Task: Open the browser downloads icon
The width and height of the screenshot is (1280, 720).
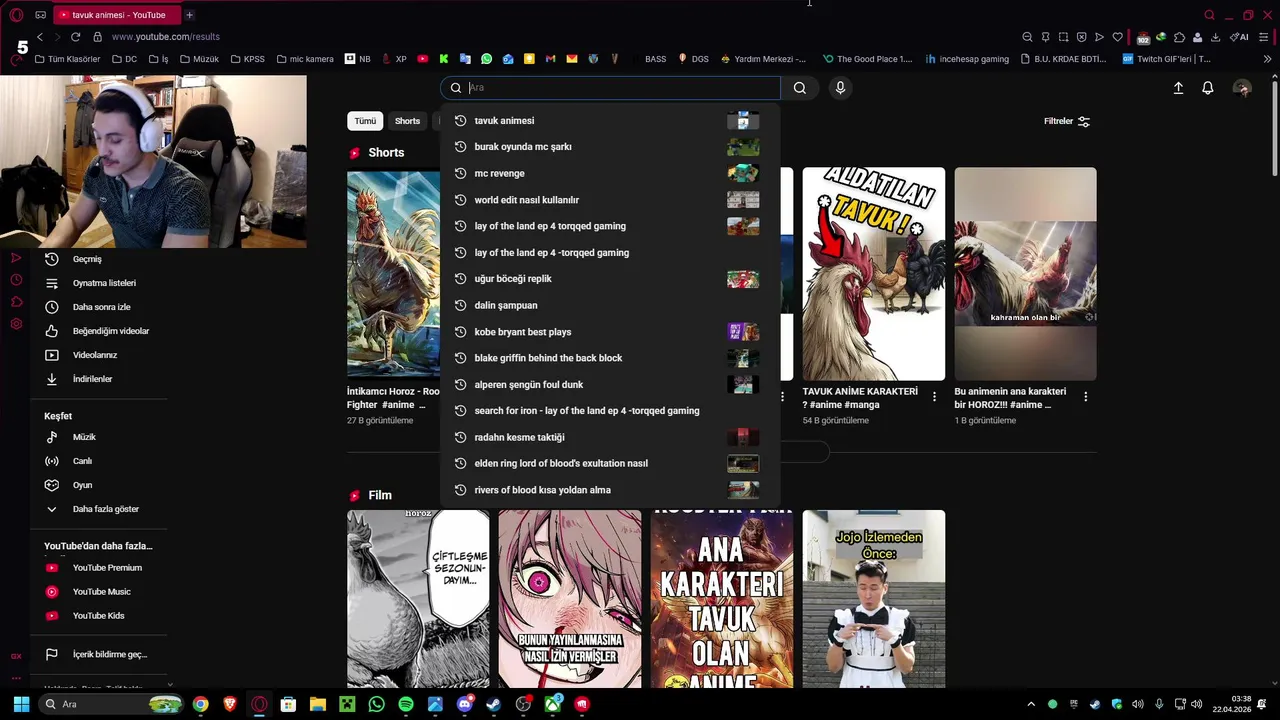Action: (1215, 37)
